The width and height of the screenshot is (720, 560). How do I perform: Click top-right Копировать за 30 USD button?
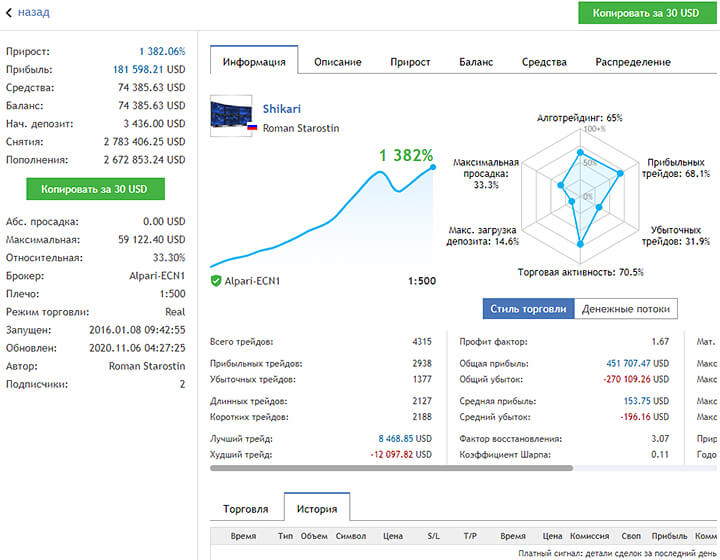click(x=647, y=13)
